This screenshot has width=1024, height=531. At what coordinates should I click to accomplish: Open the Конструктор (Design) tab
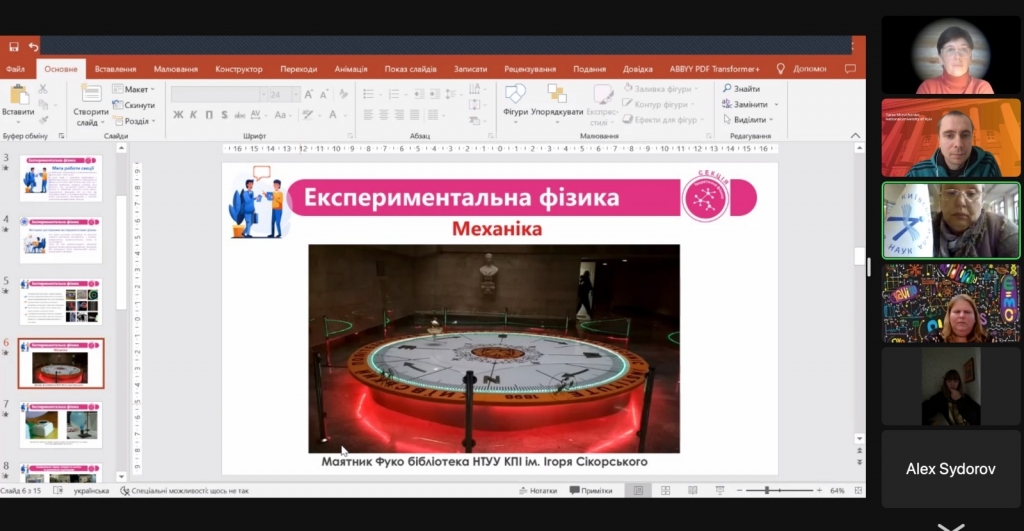click(x=239, y=69)
